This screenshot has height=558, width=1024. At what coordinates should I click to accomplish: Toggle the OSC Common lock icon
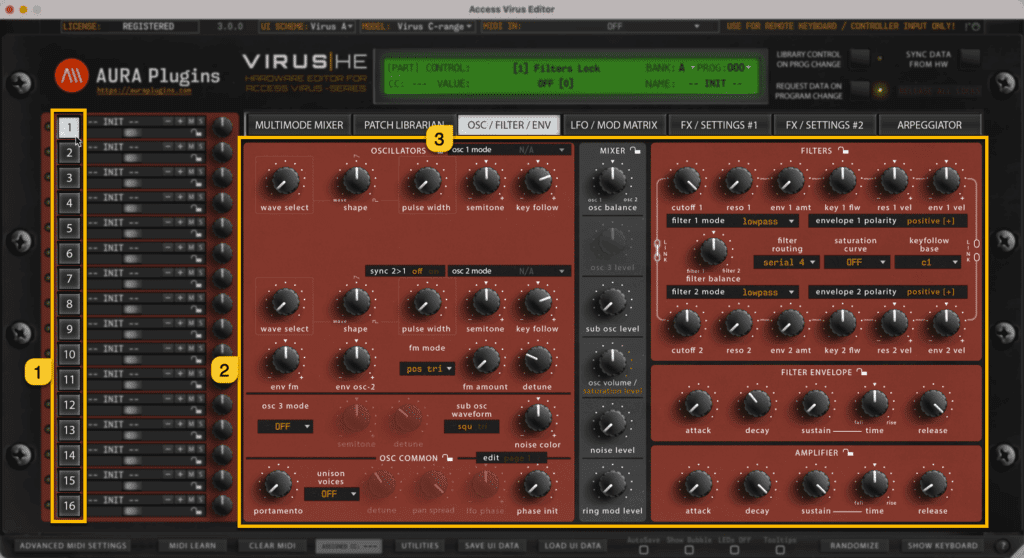447,458
